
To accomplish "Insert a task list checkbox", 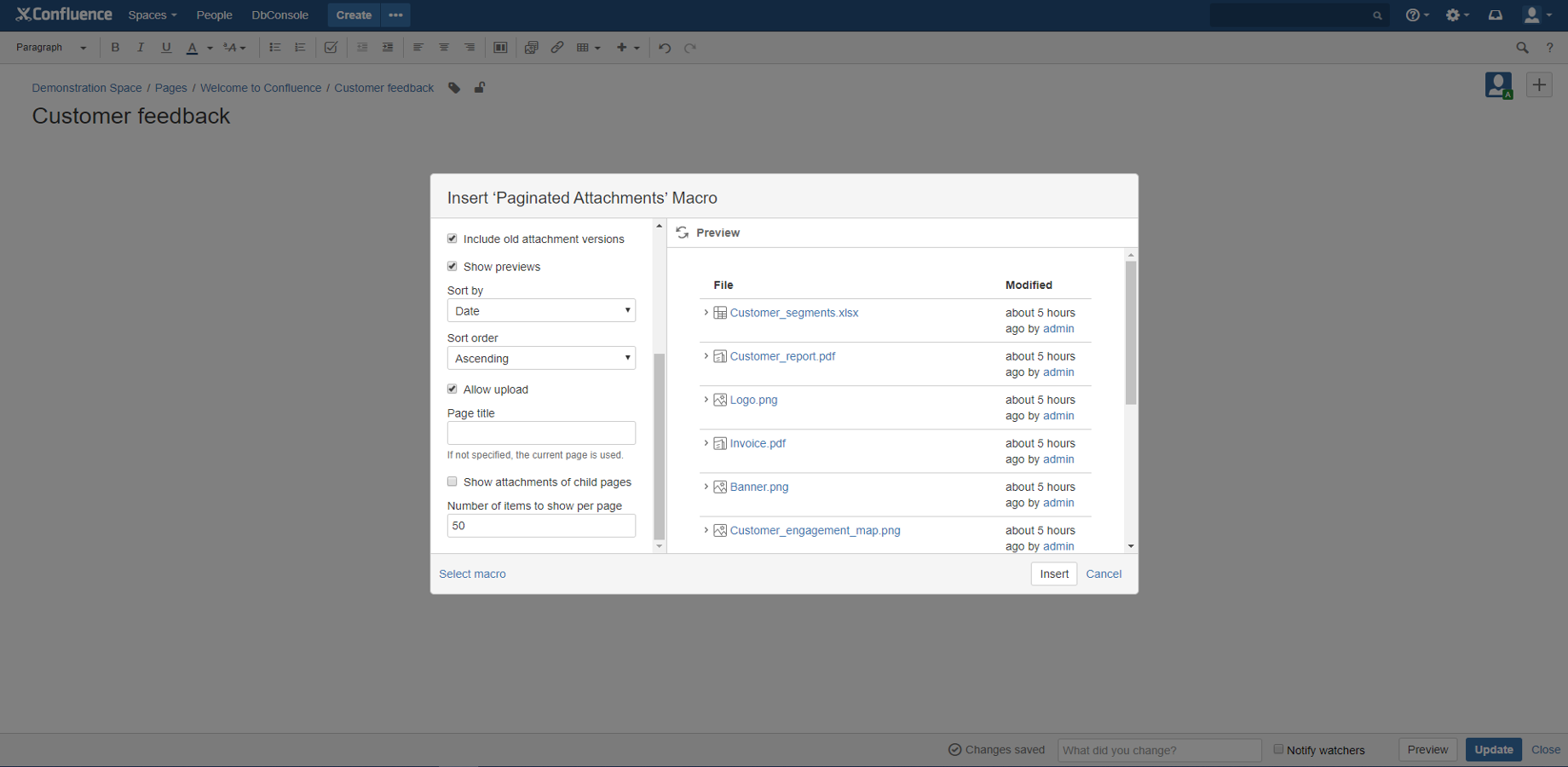I will coord(331,48).
